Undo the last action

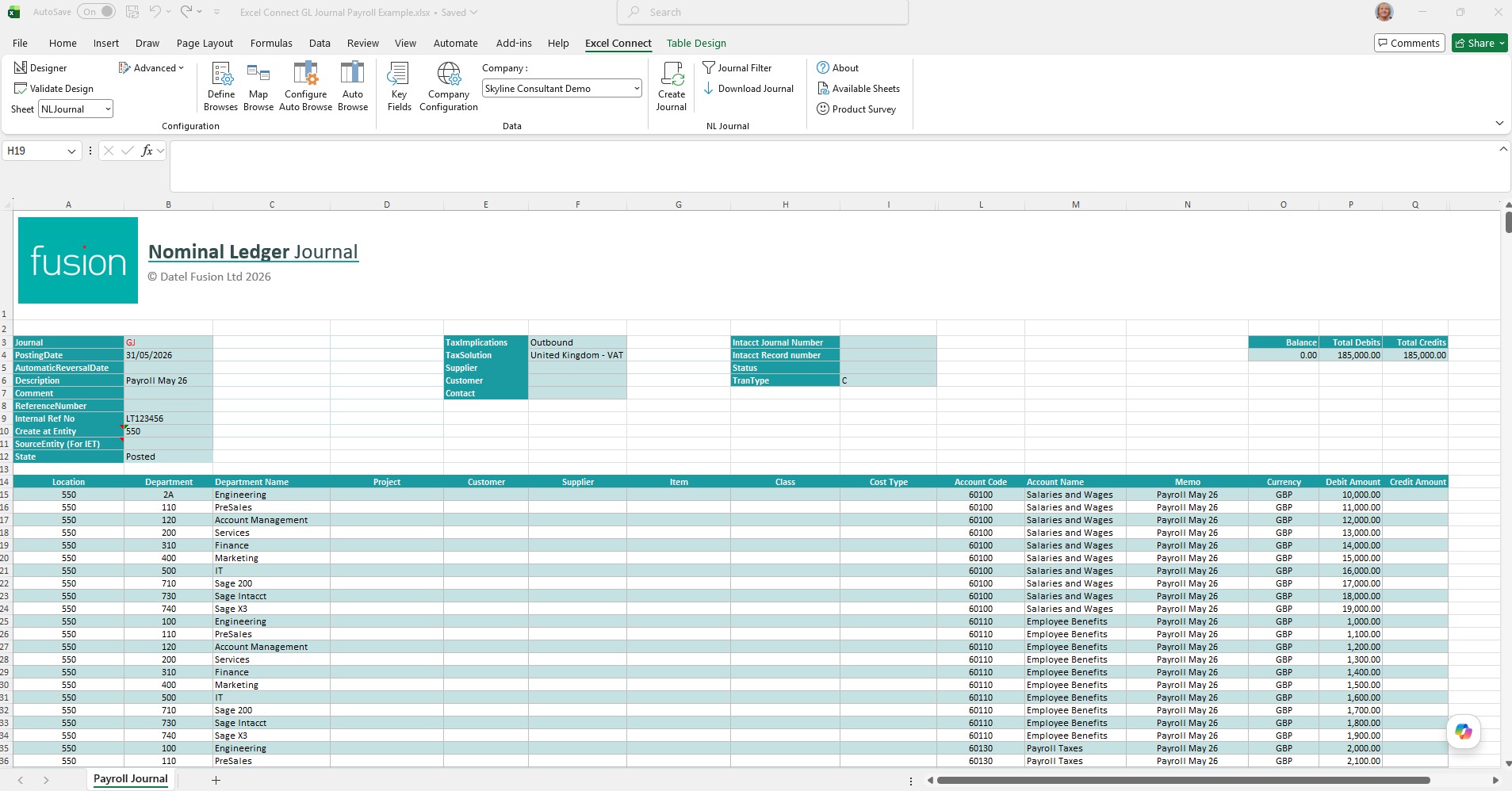[155, 12]
